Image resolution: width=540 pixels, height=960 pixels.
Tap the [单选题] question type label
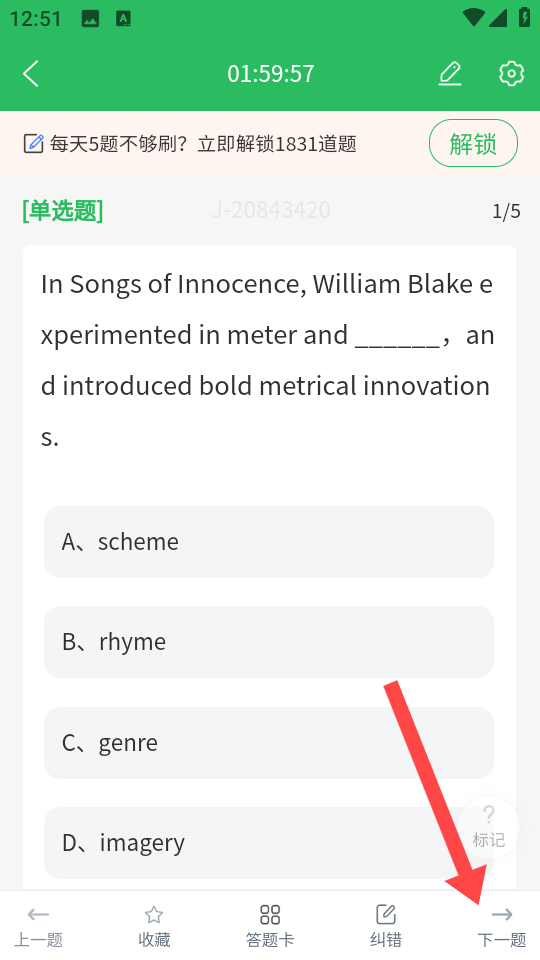click(62, 211)
